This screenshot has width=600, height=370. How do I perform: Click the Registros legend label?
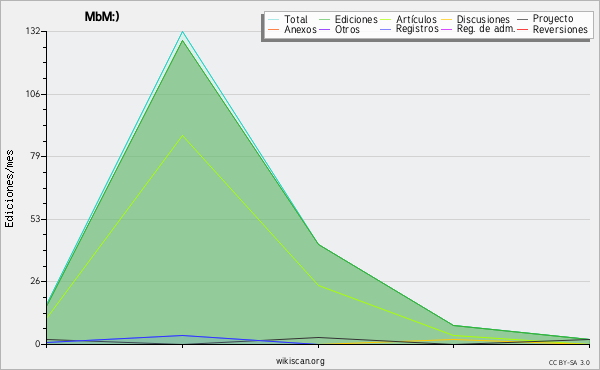pyautogui.click(x=417, y=29)
